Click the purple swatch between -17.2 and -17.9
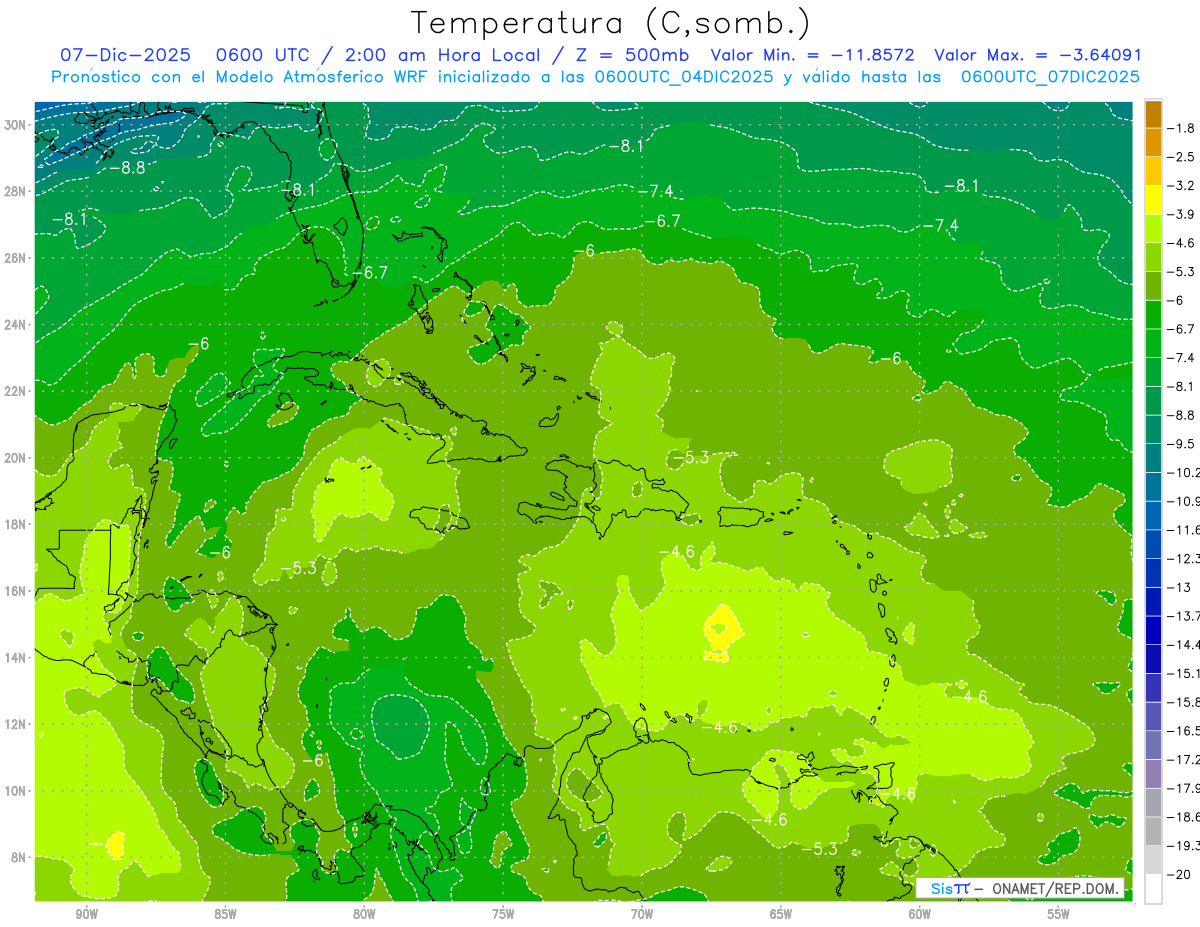 point(1153,773)
